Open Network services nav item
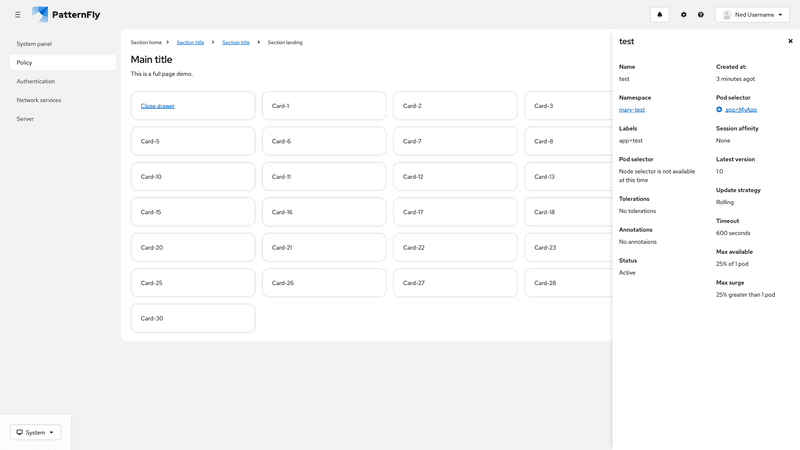Image resolution: width=800 pixels, height=450 pixels. 39,100
